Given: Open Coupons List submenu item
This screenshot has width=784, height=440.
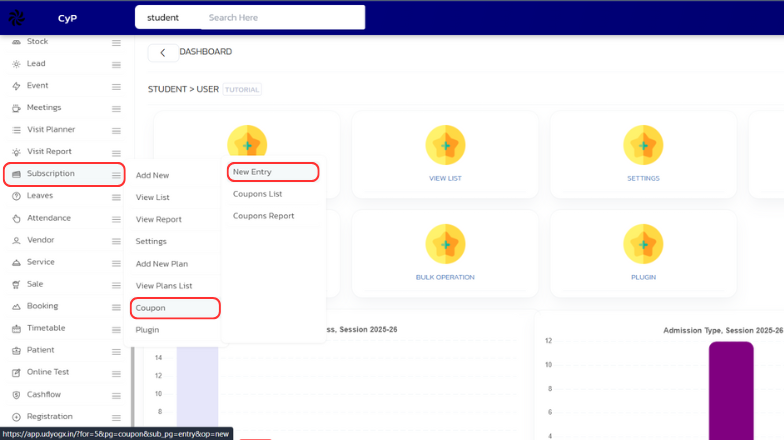Looking at the screenshot, I should coord(258,194).
